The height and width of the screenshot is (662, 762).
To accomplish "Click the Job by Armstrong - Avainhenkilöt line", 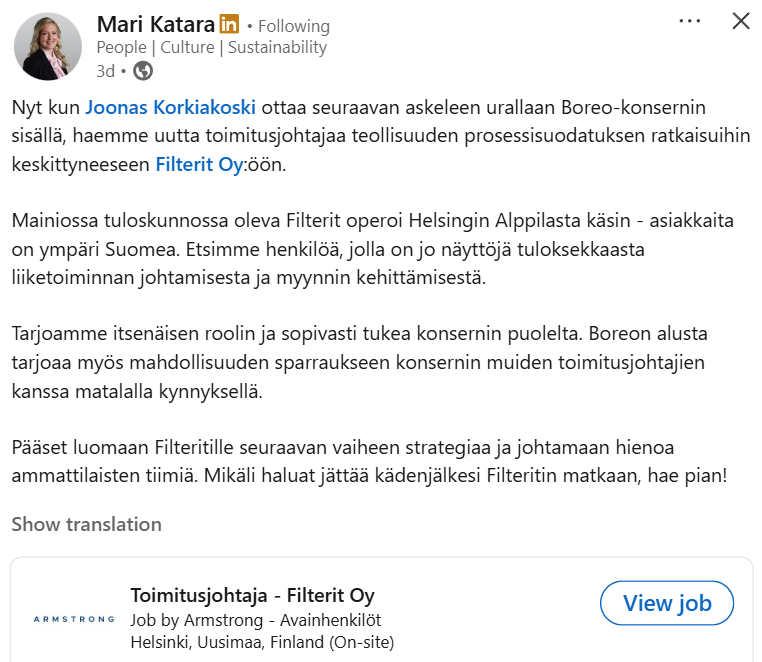I will point(255,620).
